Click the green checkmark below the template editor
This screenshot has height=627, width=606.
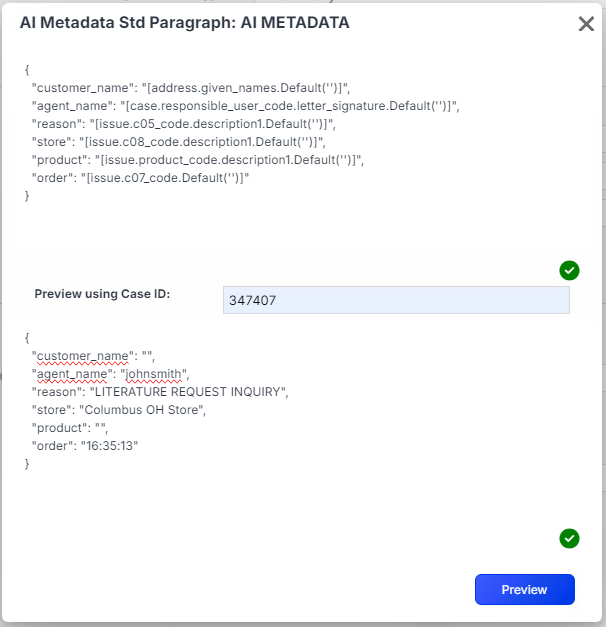click(569, 270)
